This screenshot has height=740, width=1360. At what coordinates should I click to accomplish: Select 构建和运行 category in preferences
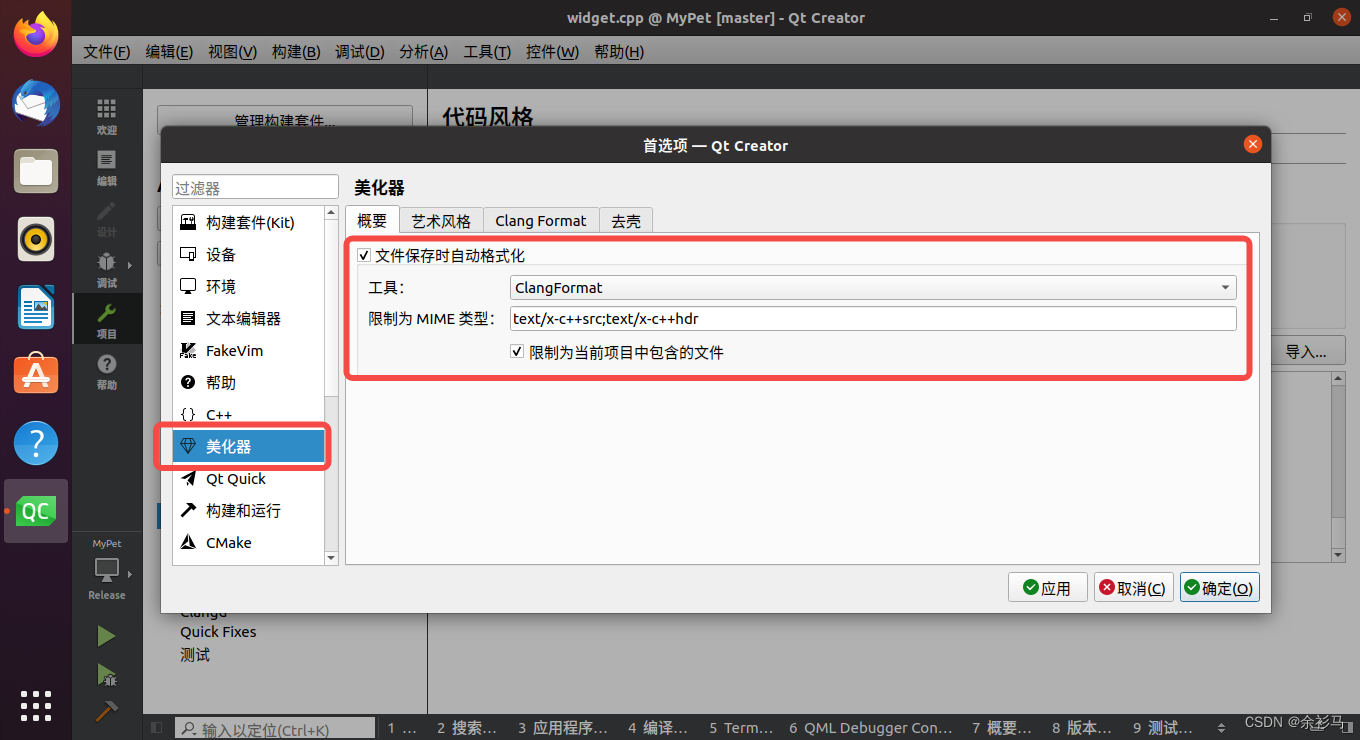click(250, 510)
